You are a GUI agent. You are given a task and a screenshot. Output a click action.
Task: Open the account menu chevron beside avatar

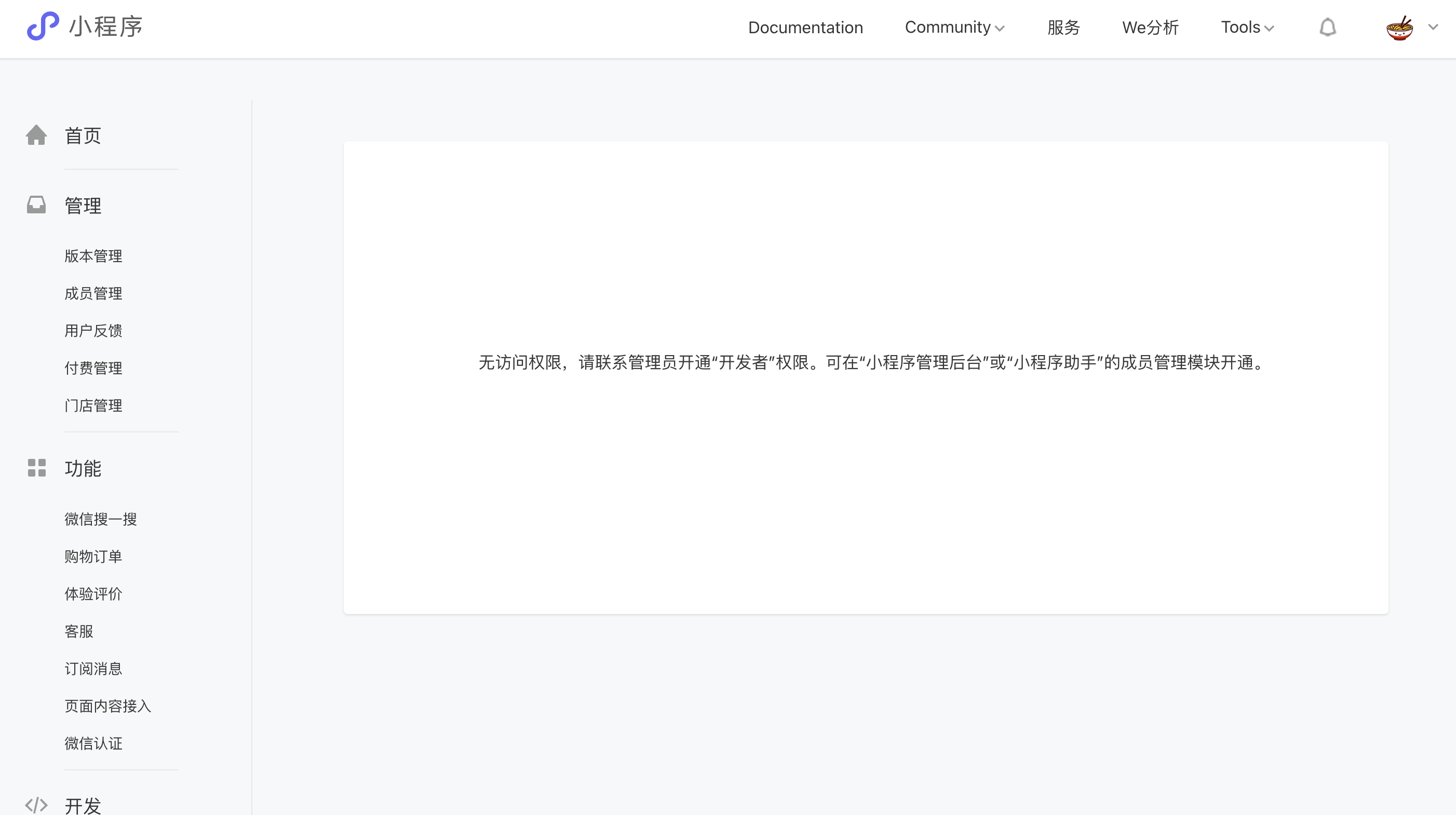tap(1433, 26)
